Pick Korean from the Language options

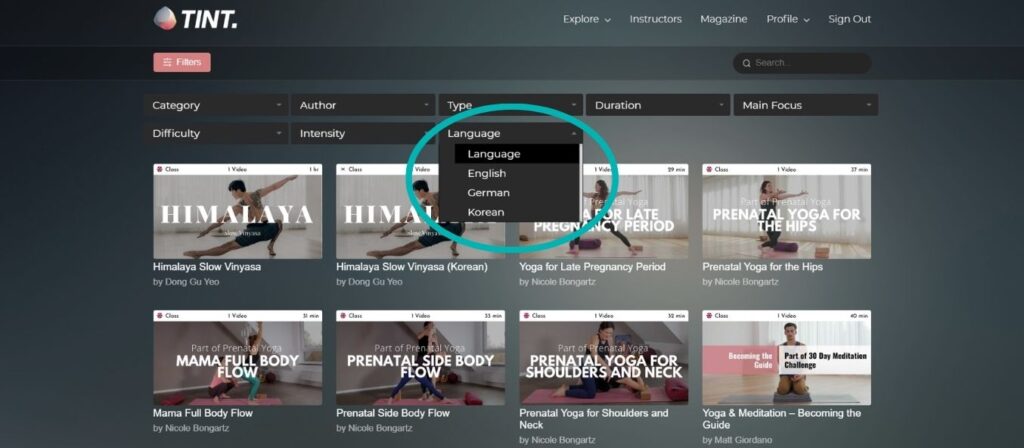486,212
